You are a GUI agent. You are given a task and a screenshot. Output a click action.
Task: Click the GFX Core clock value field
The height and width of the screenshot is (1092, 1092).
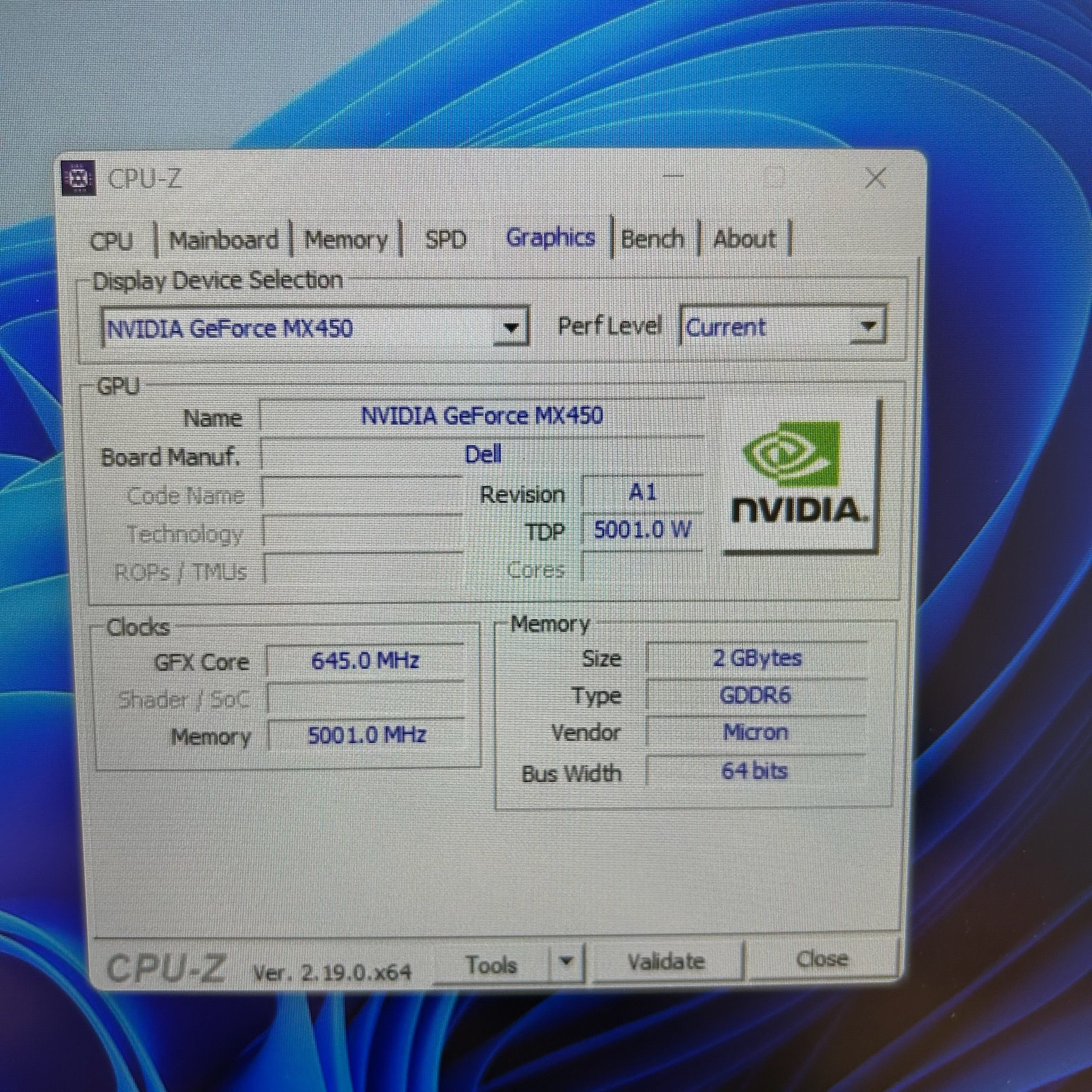coord(365,660)
